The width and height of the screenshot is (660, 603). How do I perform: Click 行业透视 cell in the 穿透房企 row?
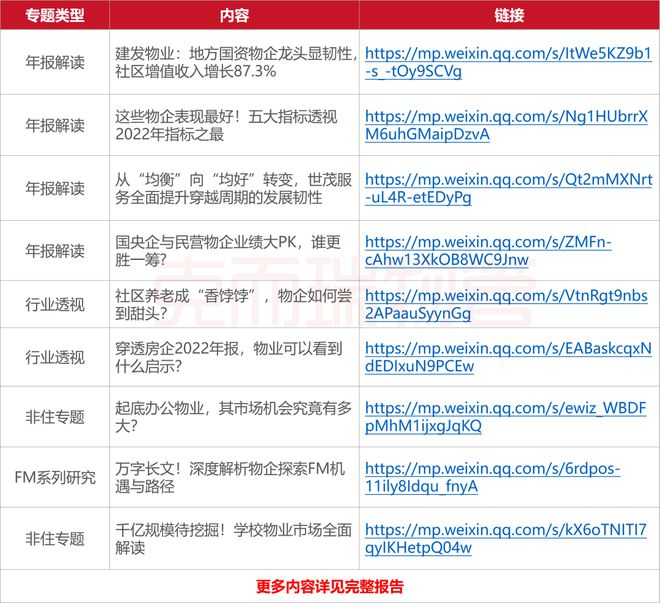point(55,357)
